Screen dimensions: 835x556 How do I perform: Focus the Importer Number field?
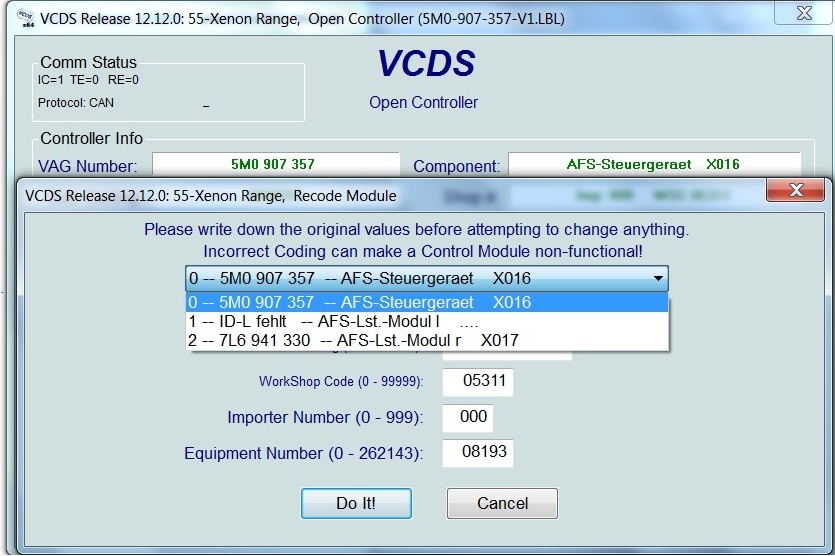click(x=468, y=417)
